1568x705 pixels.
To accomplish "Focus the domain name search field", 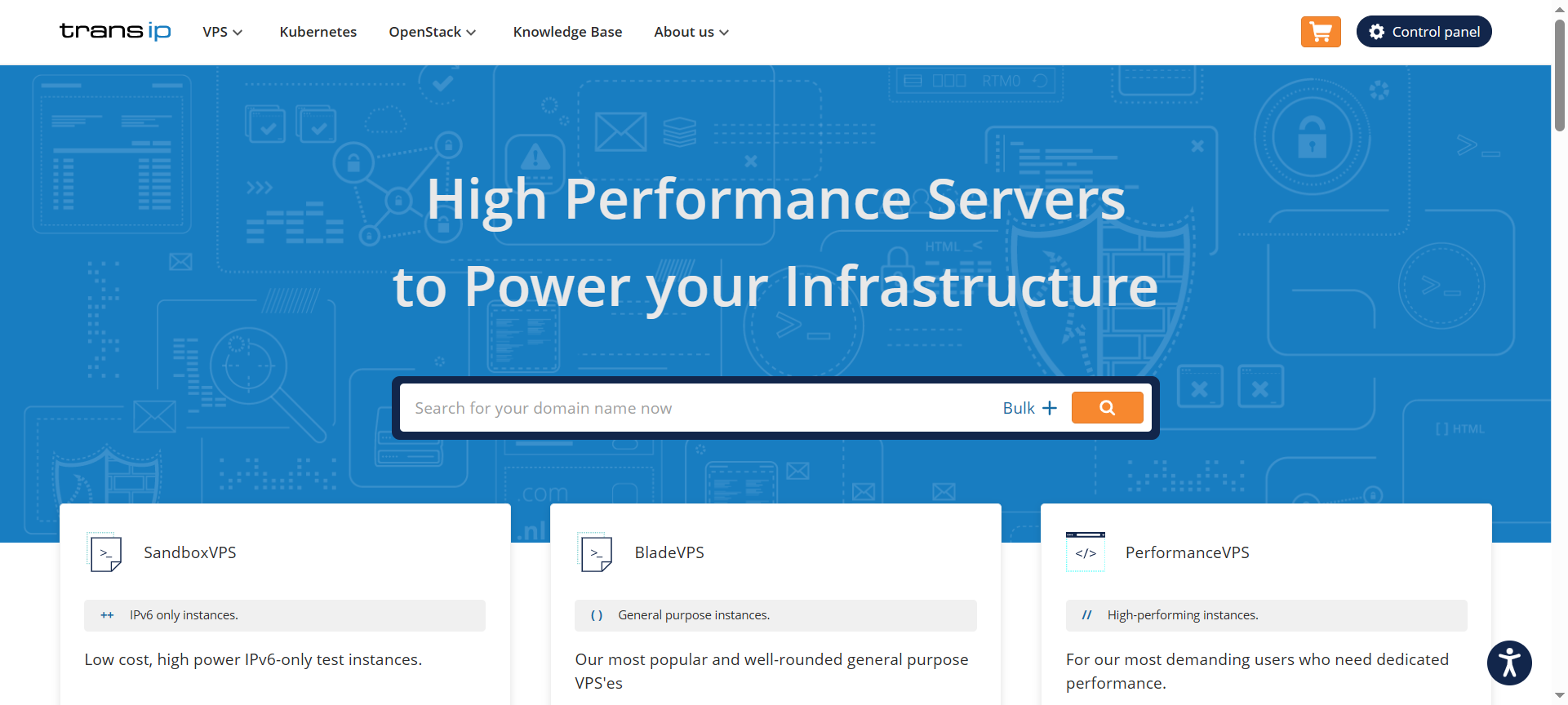I will point(694,408).
